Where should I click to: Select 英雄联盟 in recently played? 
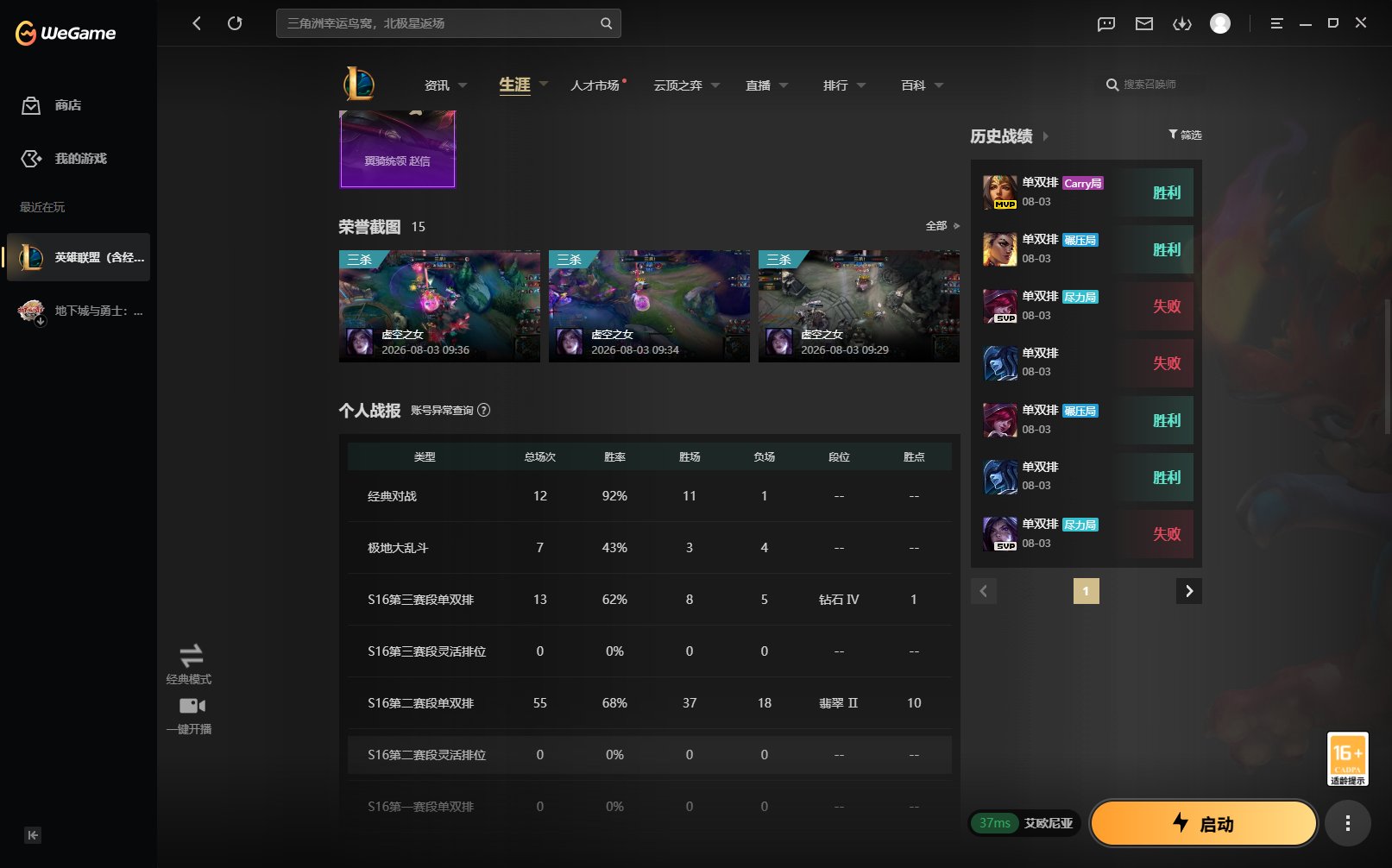[79, 257]
